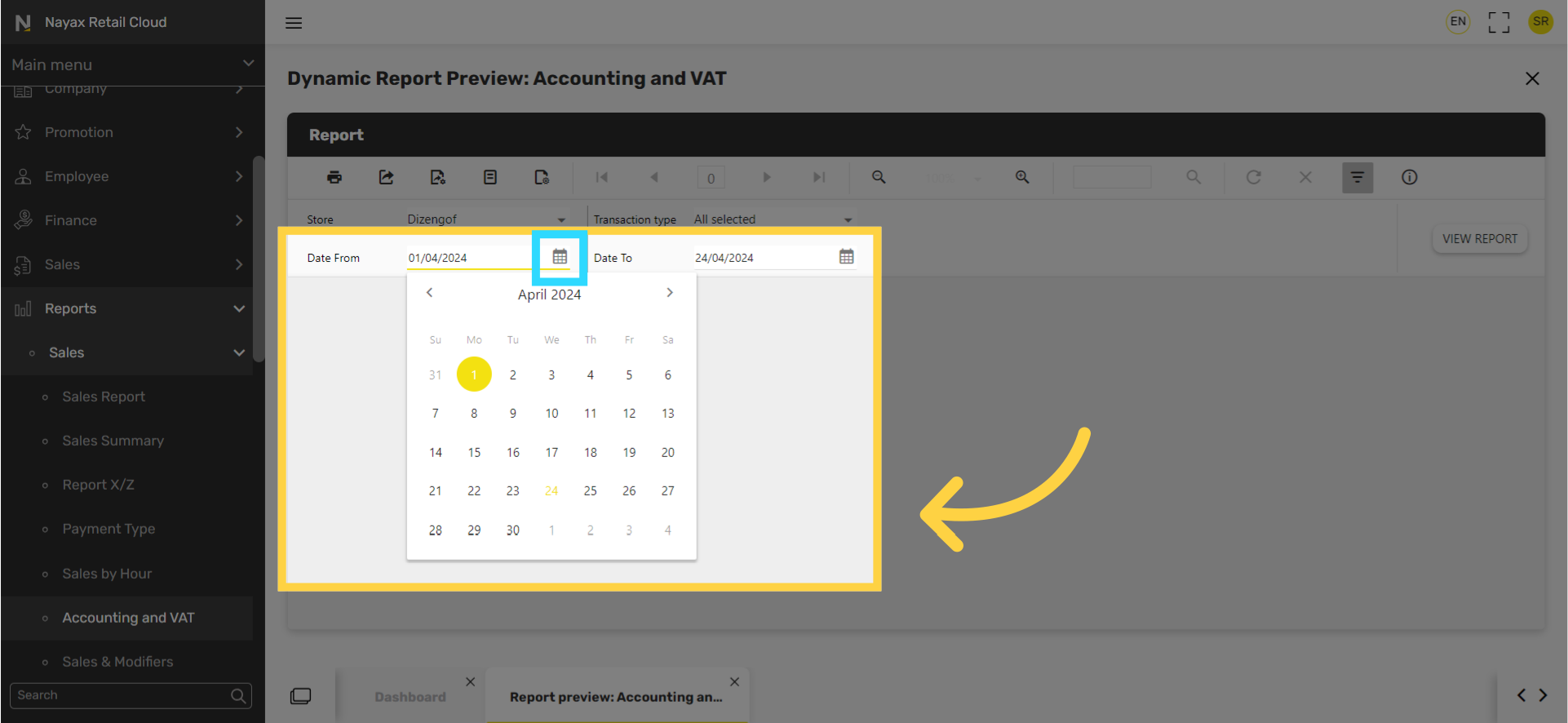The height and width of the screenshot is (723, 1568).
Task: Open the Store dropdown showing Dizengof
Action: coord(486,220)
